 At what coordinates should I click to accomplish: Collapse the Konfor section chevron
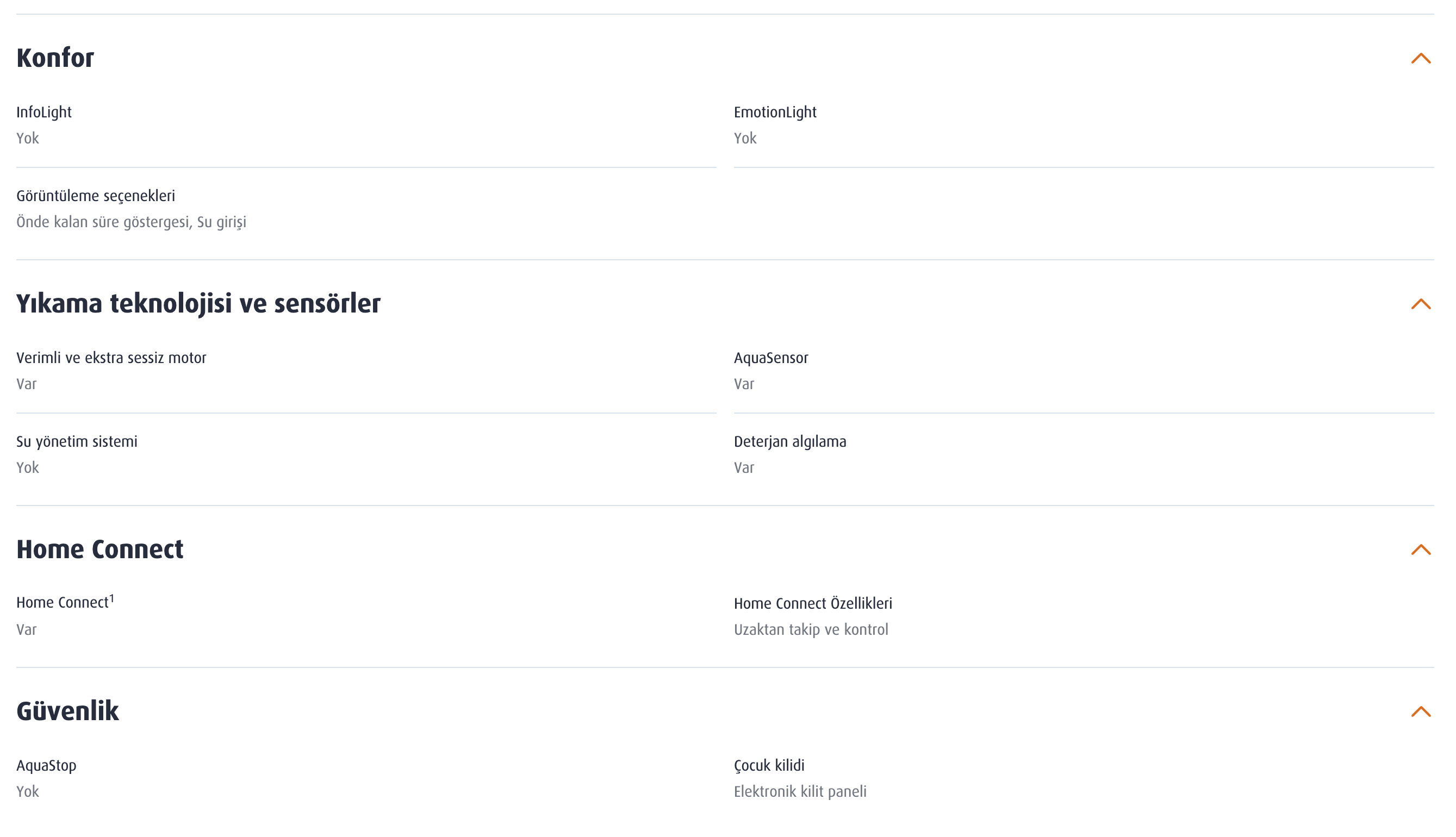(1420, 59)
